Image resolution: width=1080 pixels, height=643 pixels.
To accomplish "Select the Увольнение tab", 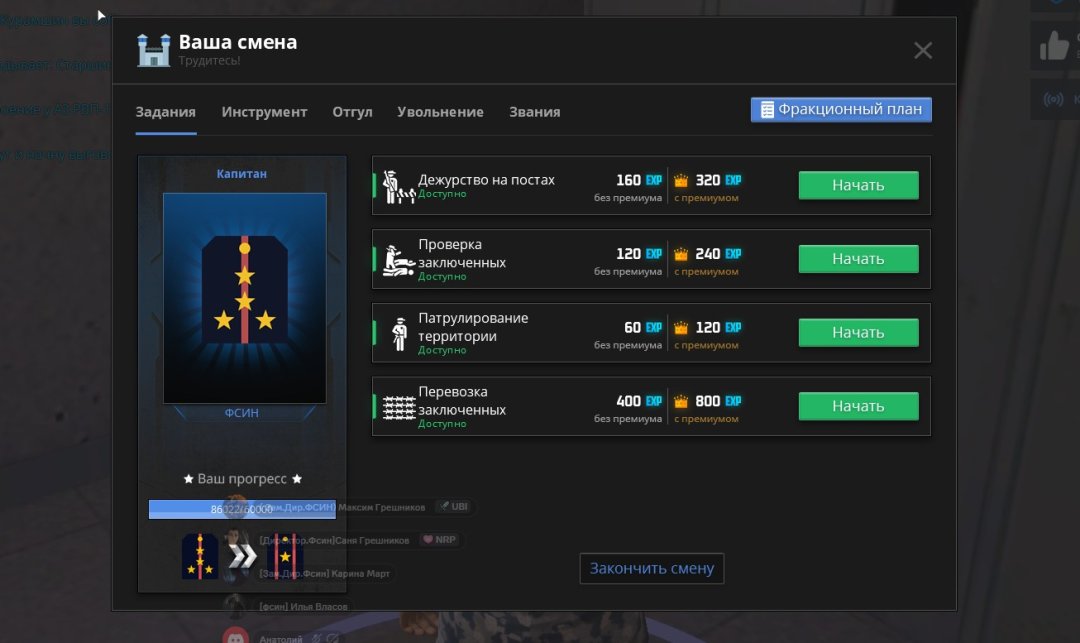I will pyautogui.click(x=440, y=112).
